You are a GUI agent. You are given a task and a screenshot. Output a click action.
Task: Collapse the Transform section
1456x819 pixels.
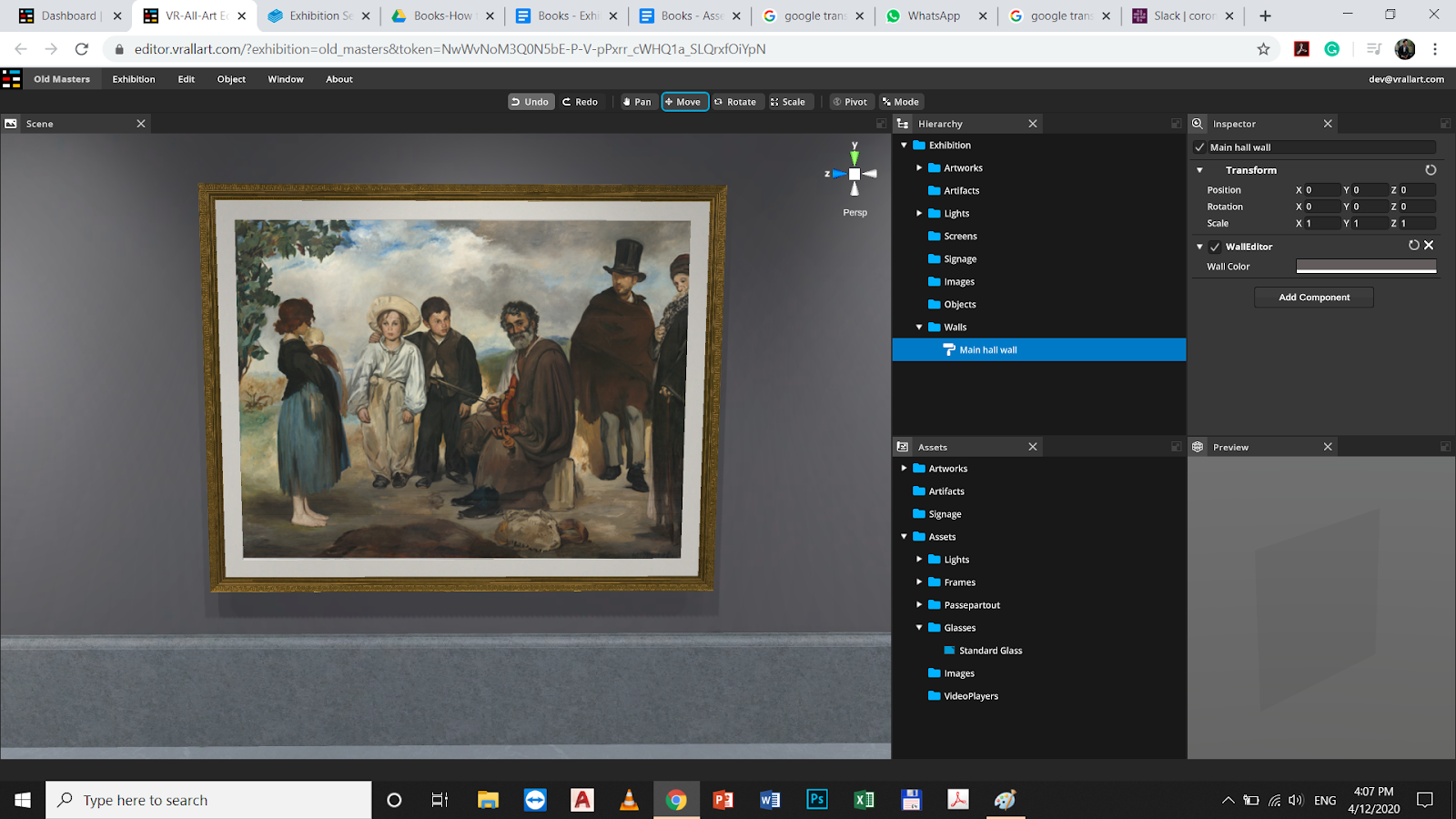tap(1199, 170)
